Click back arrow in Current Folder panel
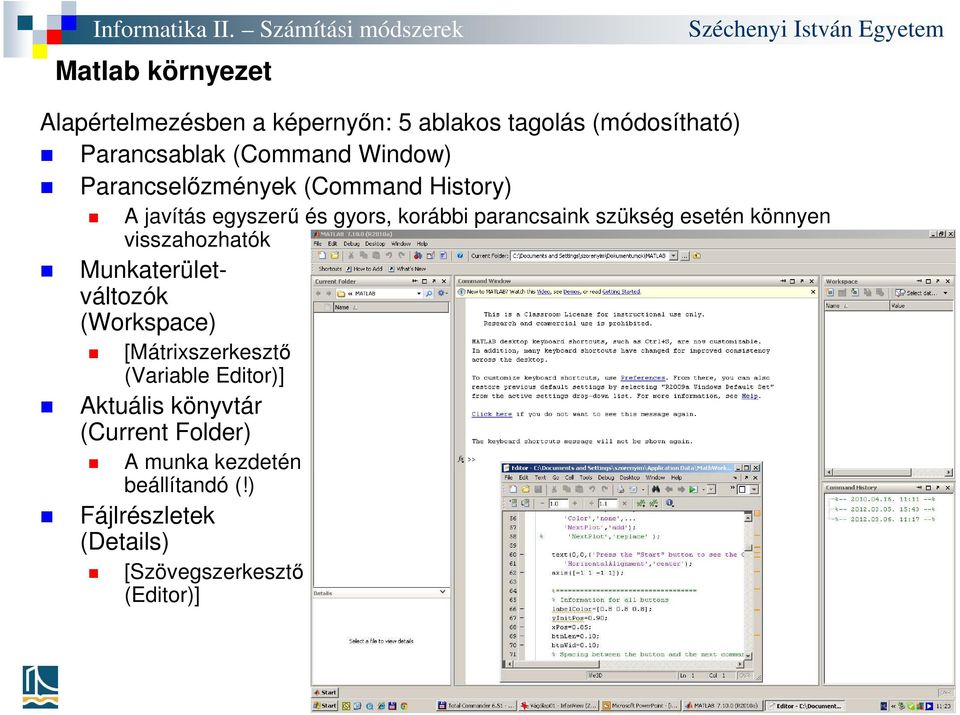 318,294
